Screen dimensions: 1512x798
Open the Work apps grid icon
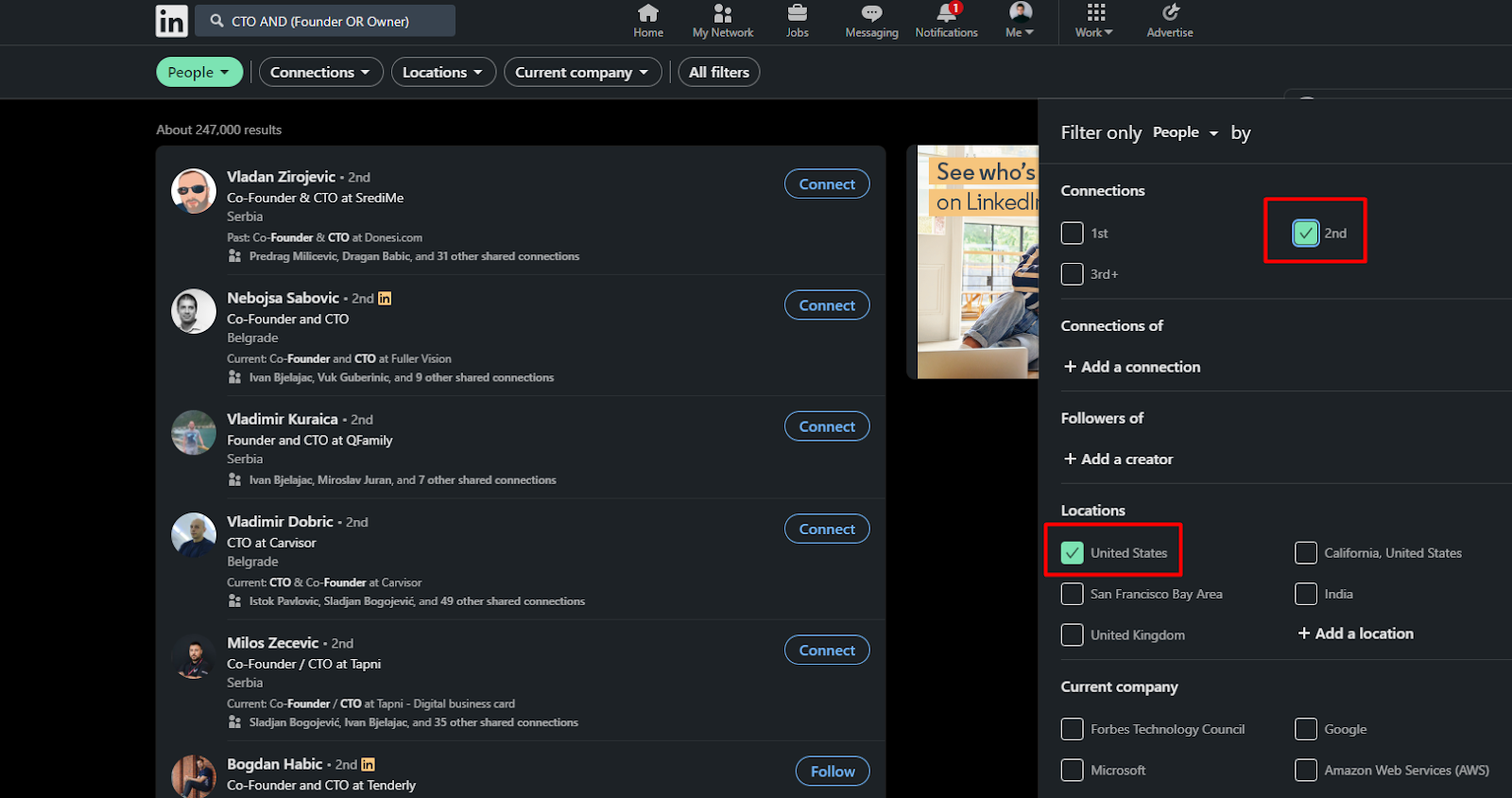[1095, 12]
